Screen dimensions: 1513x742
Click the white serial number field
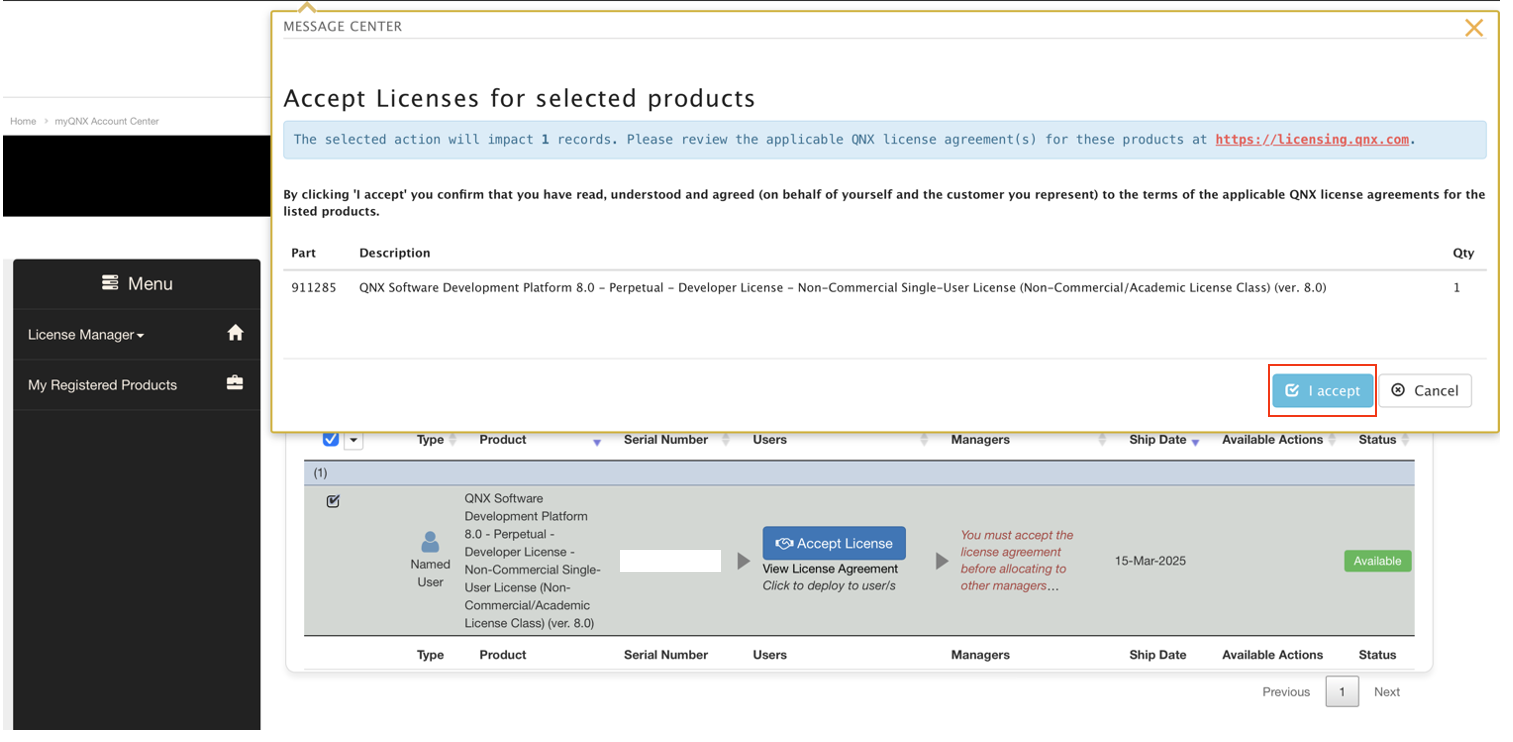670,561
